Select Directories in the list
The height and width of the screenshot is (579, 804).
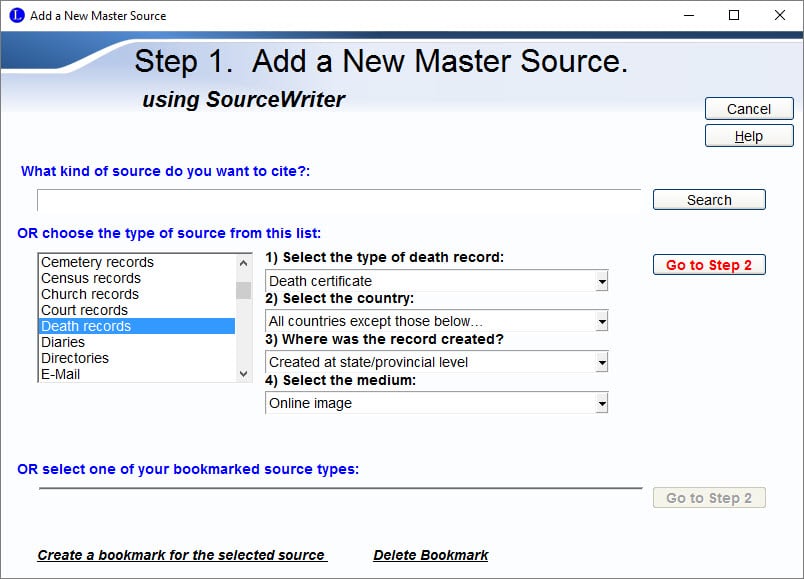pyautogui.click(x=137, y=358)
